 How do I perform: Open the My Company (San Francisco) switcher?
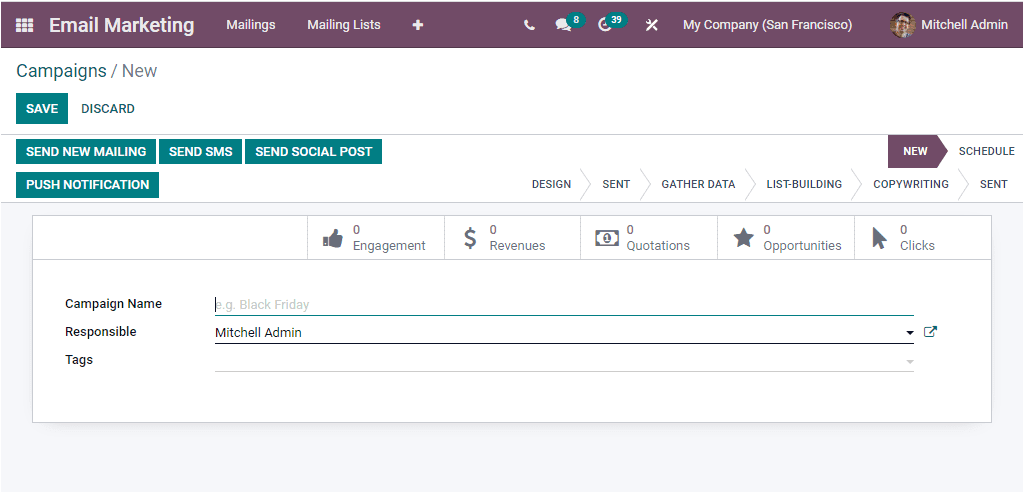pyautogui.click(x=767, y=25)
